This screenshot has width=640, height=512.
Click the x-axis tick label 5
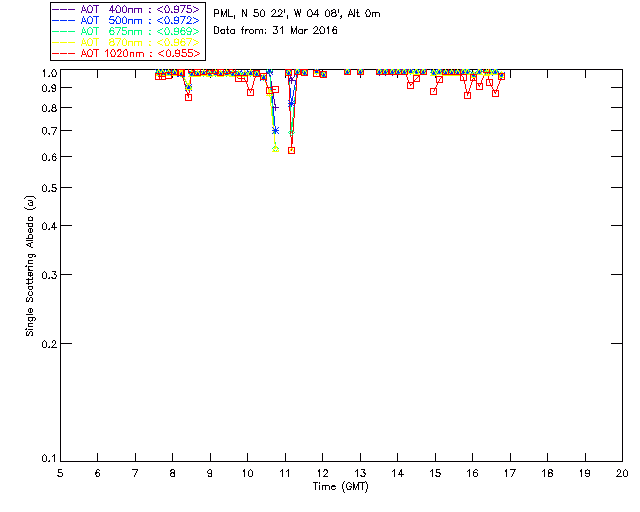60,473
